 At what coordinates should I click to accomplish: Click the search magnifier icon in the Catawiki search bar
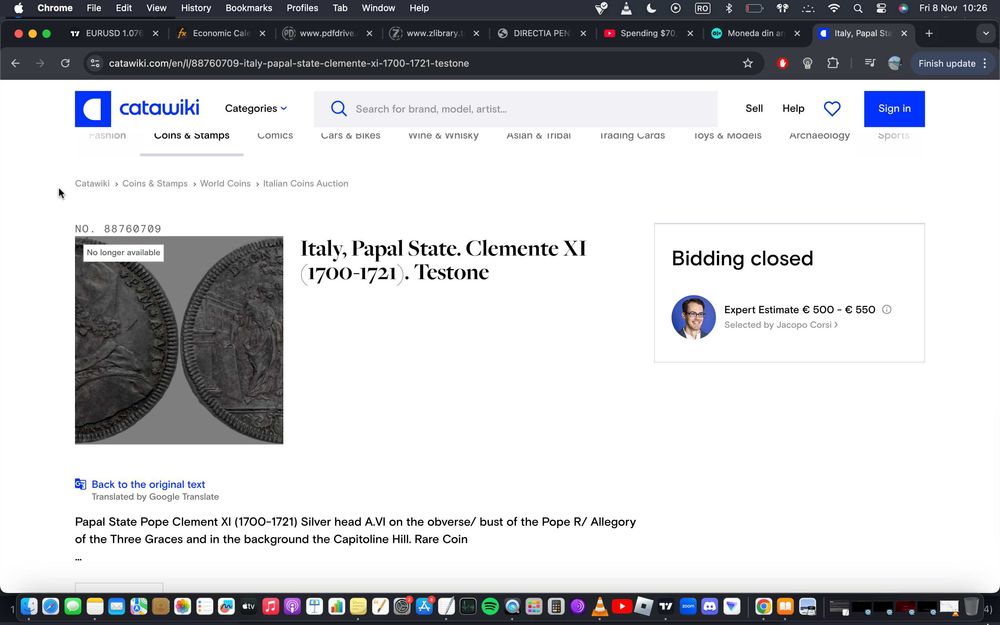pos(339,109)
